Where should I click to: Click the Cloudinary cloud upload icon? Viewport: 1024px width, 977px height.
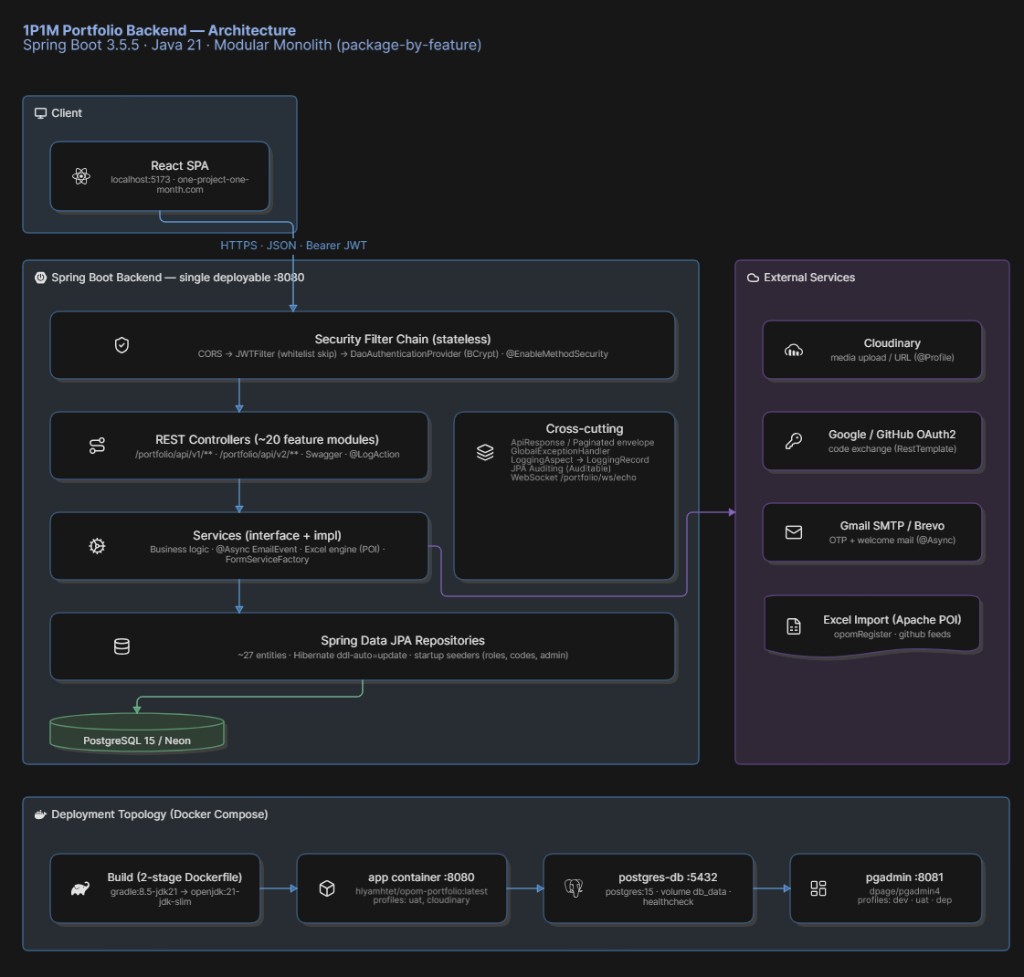pyautogui.click(x=793, y=350)
